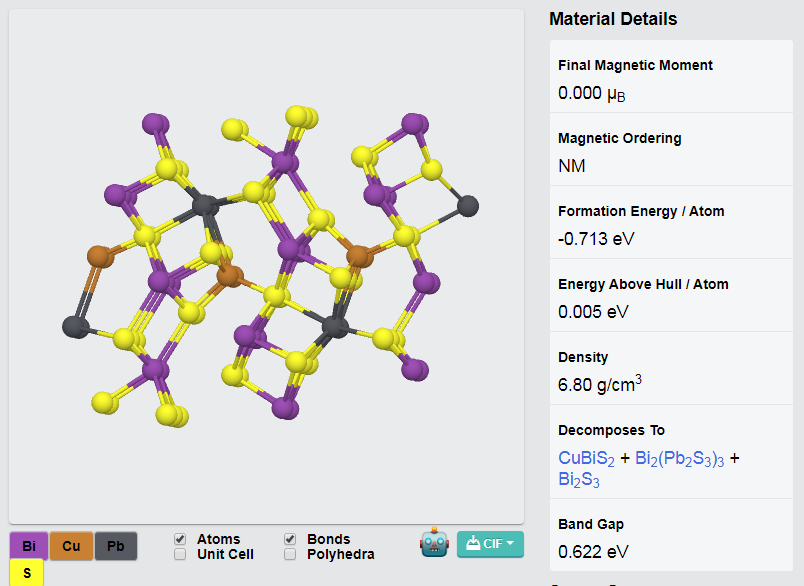The width and height of the screenshot is (804, 586).
Task: Click the orange Cu atom at far left
Action: pyautogui.click(x=98, y=257)
